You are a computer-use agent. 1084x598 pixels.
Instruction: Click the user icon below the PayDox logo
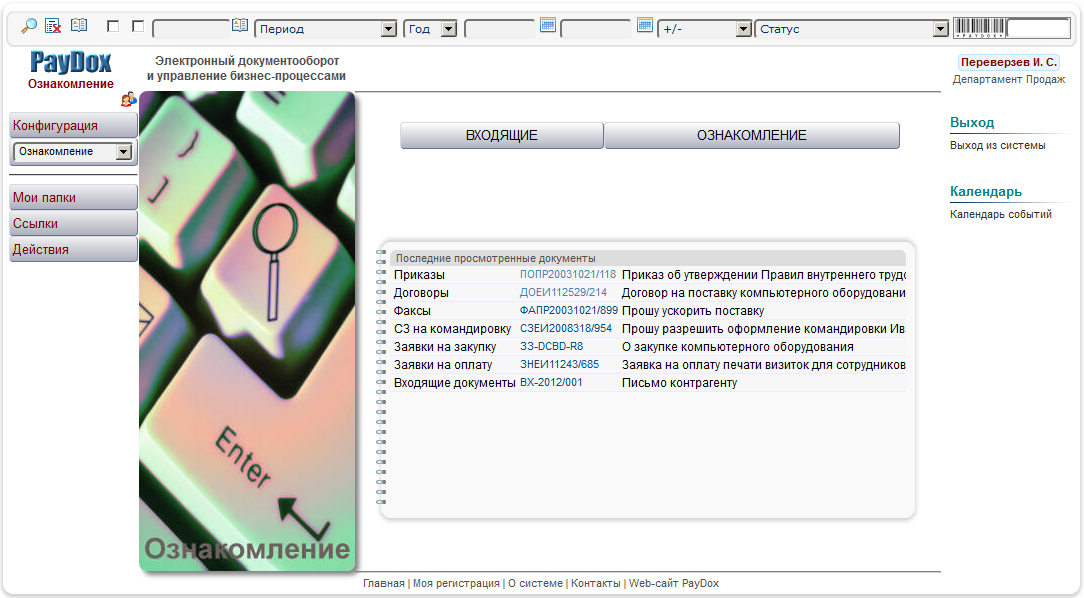128,99
